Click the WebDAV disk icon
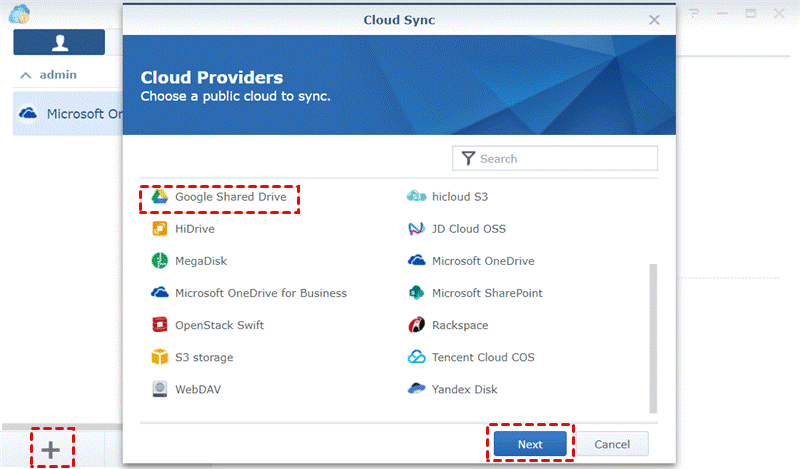Viewport: 800px width, 469px height. pos(160,389)
